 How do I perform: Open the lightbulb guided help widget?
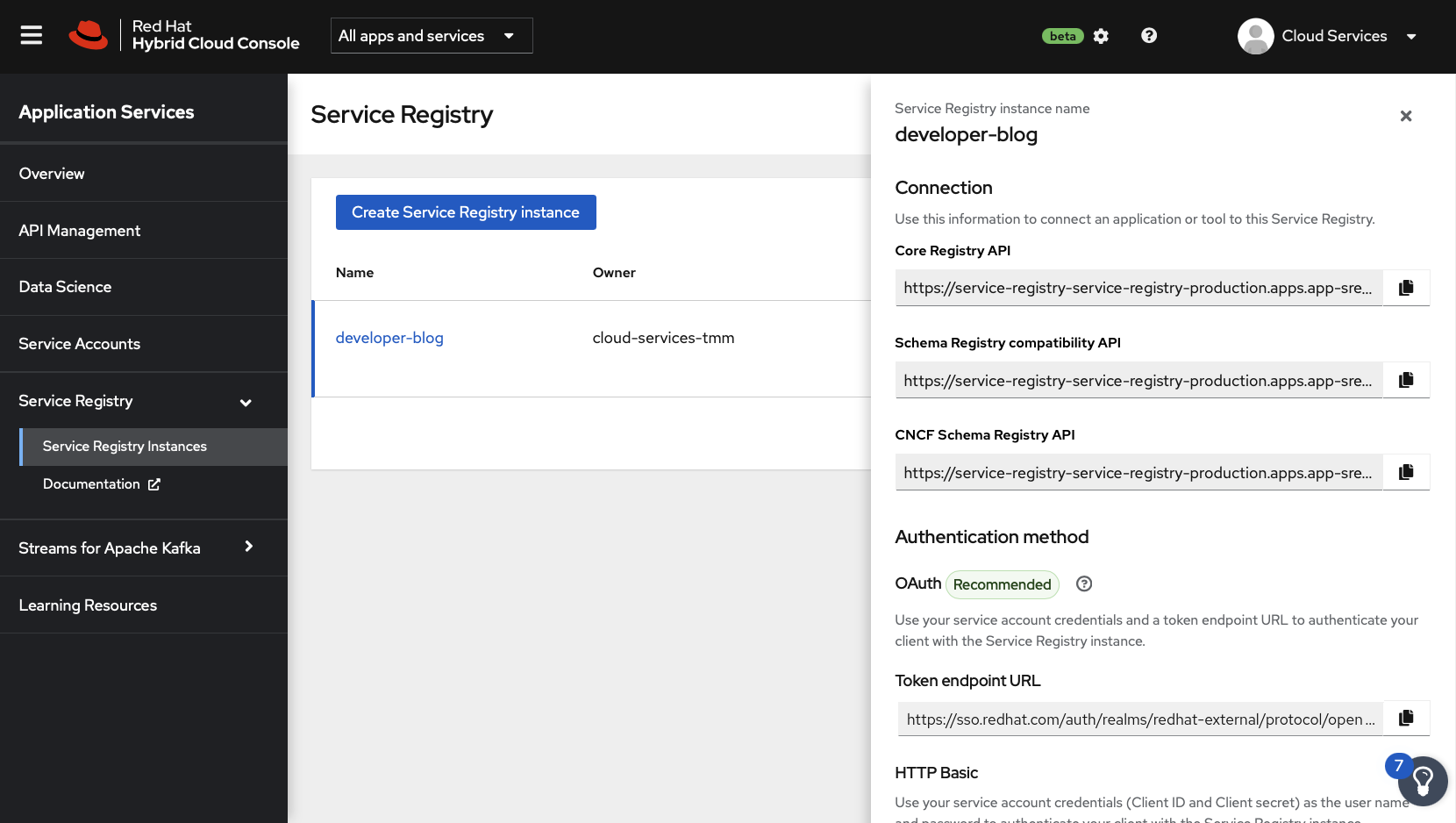pyautogui.click(x=1423, y=781)
